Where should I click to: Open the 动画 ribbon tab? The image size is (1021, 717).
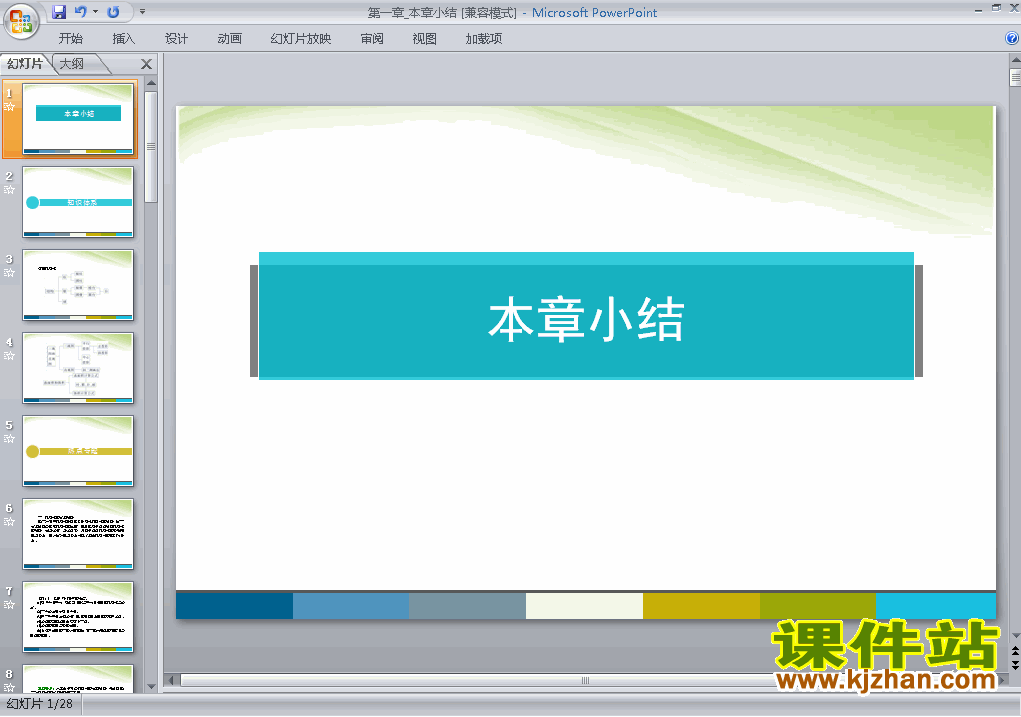pos(229,38)
